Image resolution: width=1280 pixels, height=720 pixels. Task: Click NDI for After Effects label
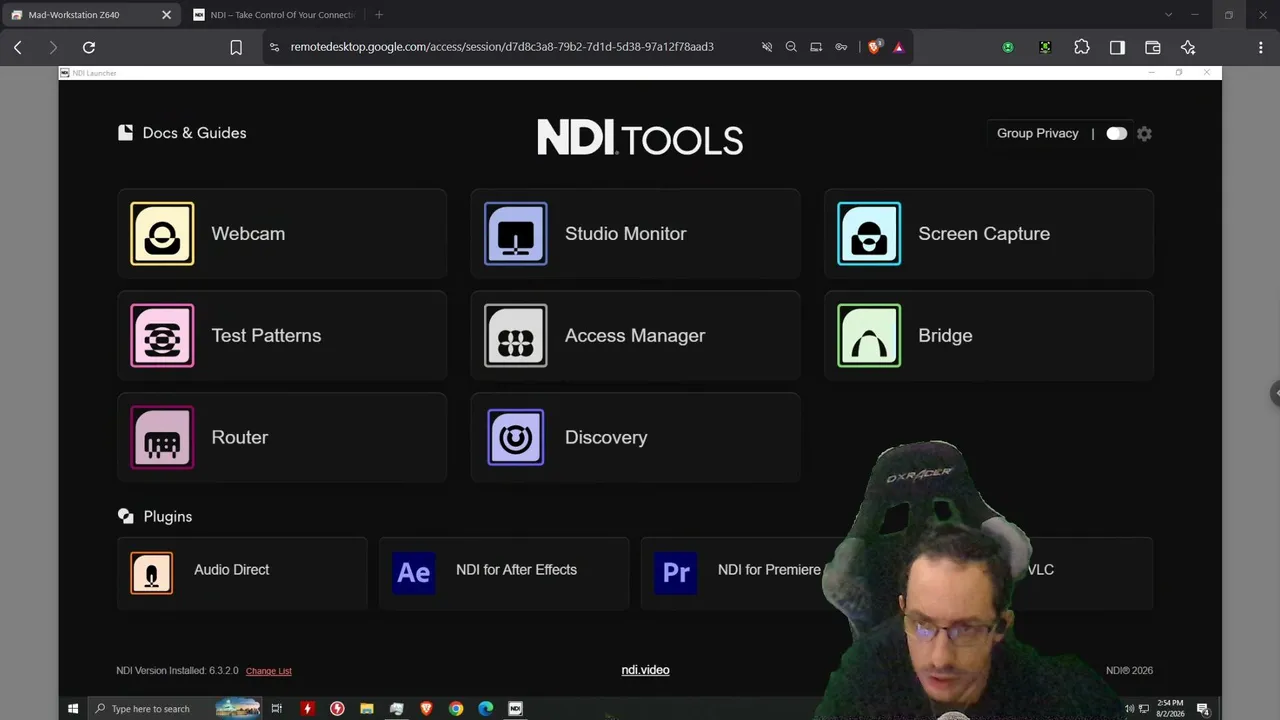click(516, 570)
